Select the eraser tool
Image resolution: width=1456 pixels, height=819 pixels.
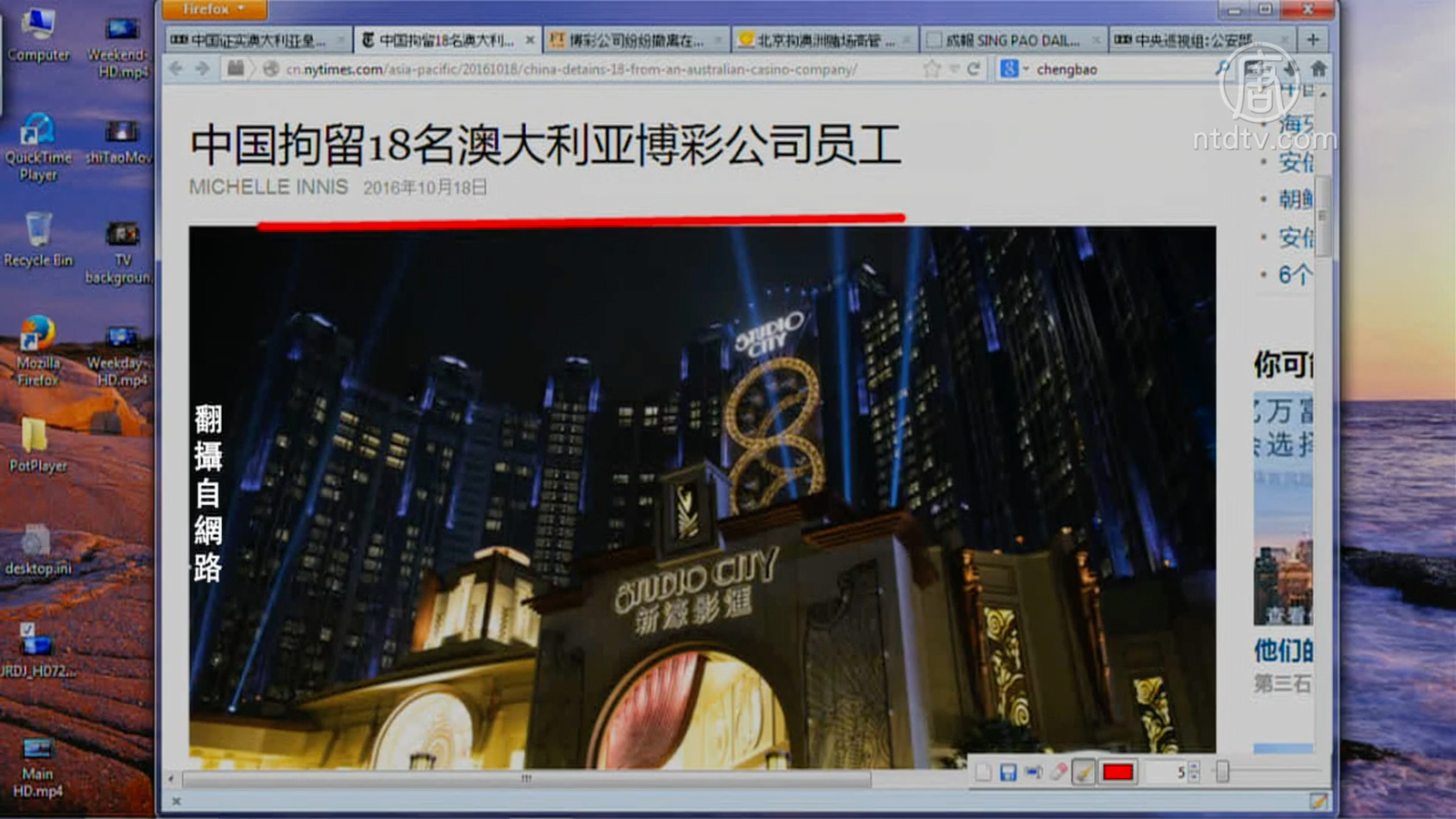point(1057,773)
